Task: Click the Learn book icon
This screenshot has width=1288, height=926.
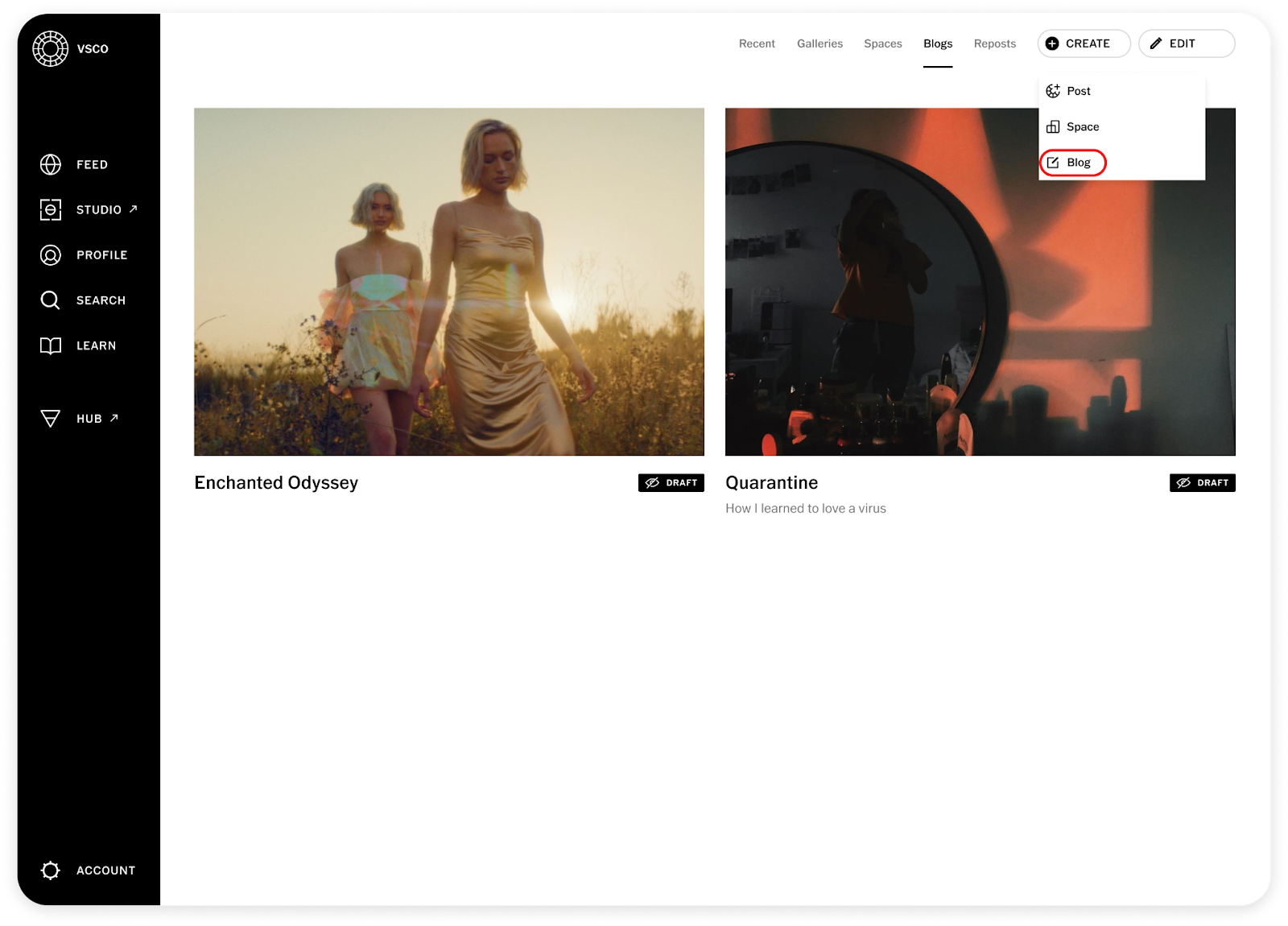Action: coord(51,345)
